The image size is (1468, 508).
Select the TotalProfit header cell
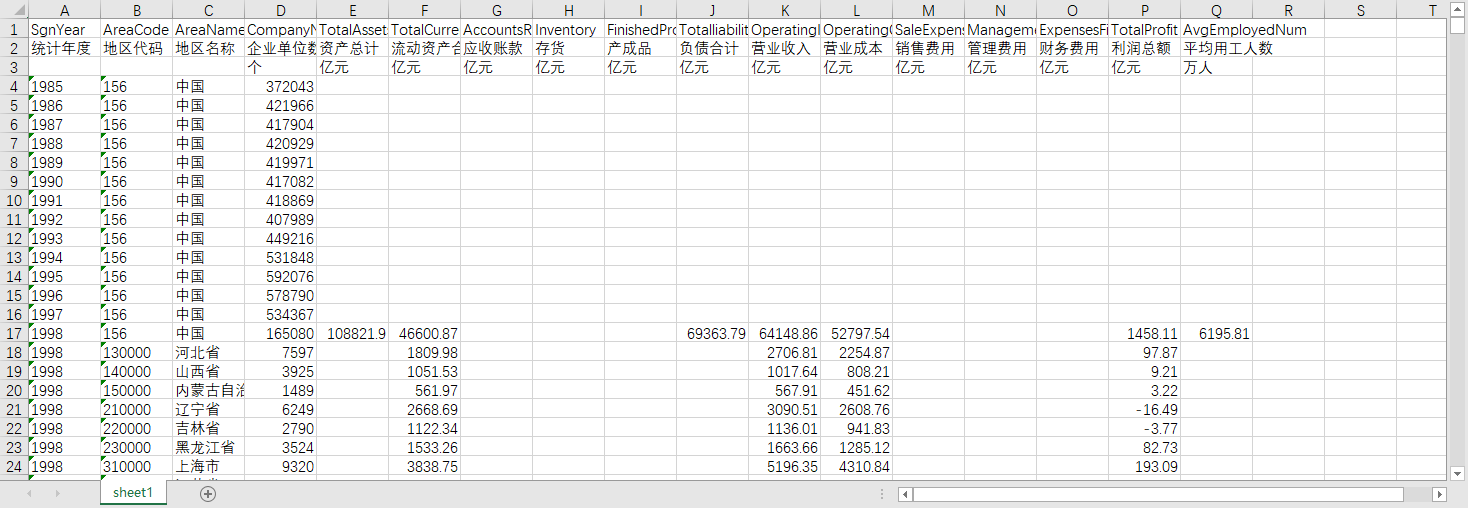tap(1145, 29)
